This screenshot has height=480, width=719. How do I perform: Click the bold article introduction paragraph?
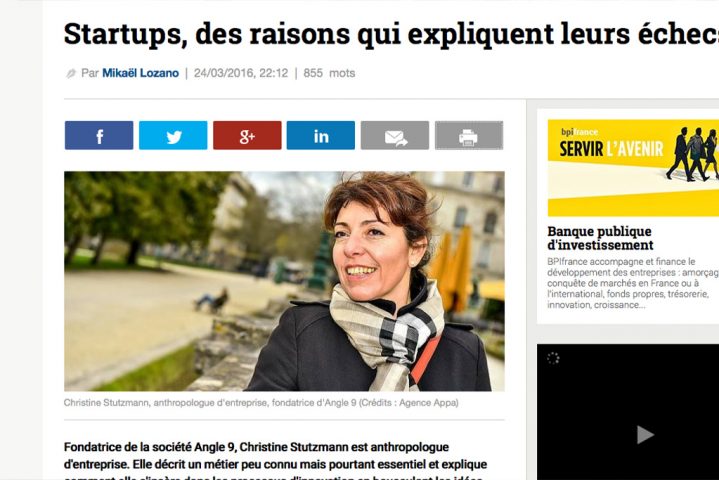(x=275, y=460)
